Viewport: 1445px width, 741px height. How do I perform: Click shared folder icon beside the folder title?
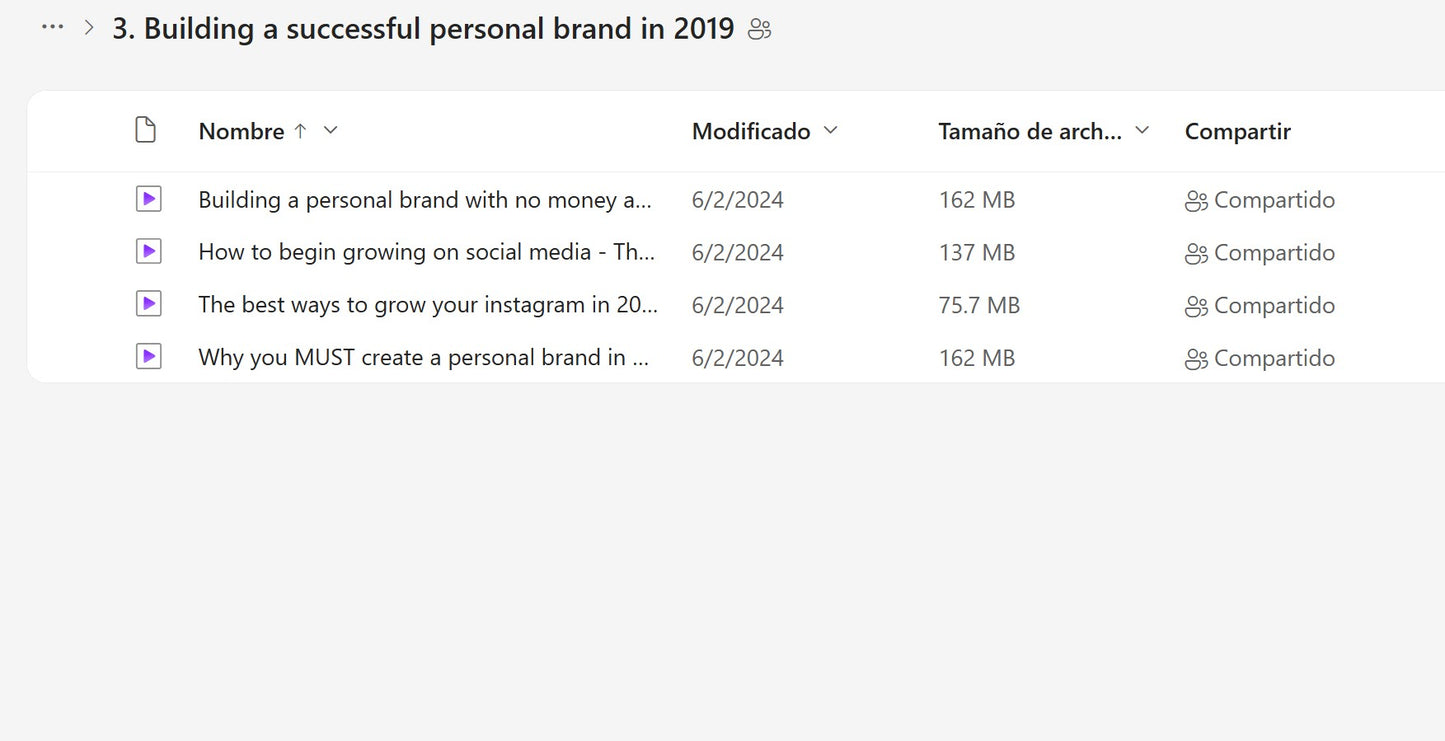coord(760,29)
